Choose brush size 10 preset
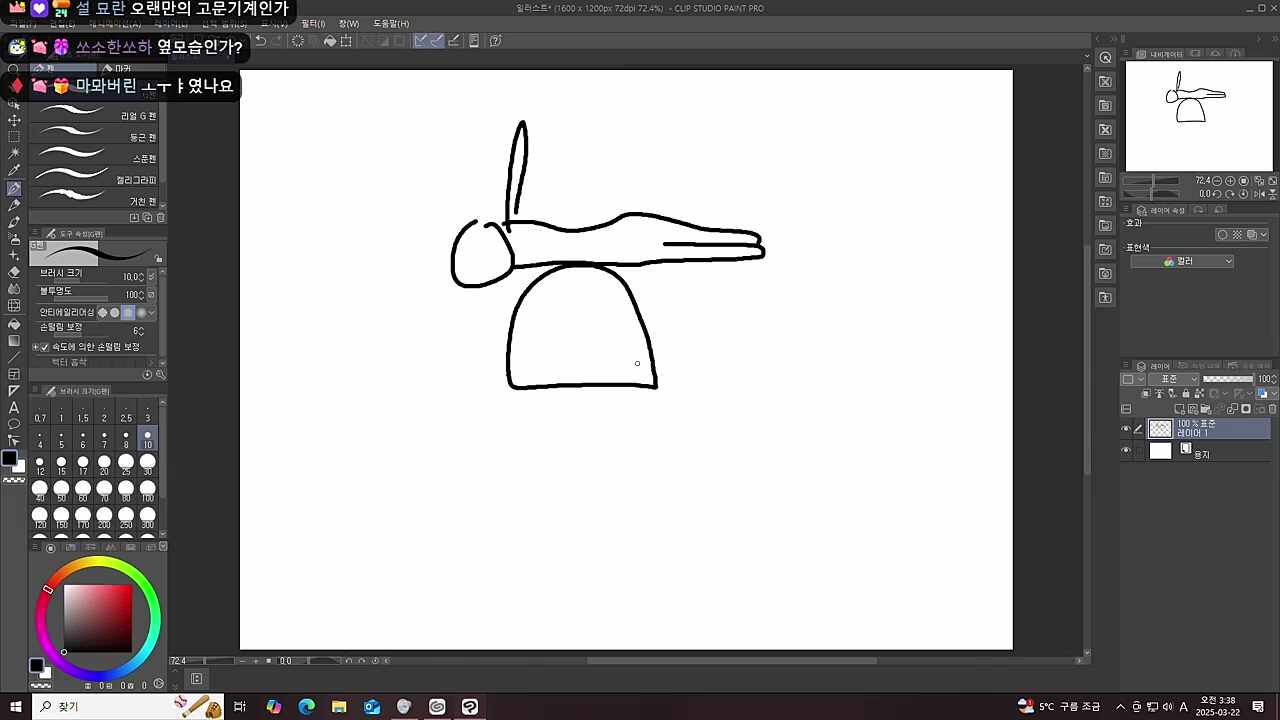The width and height of the screenshot is (1280, 720). [147, 438]
